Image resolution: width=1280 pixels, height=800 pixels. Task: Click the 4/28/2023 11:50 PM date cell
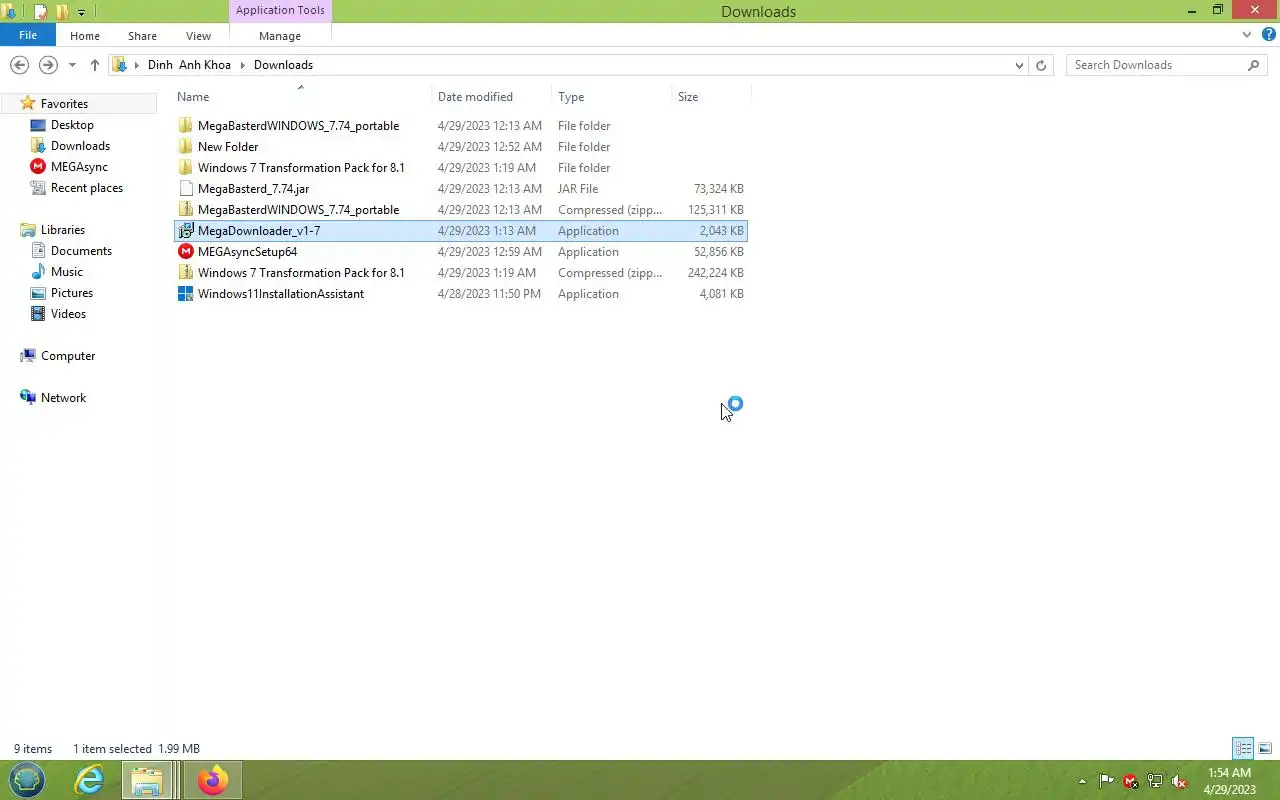click(x=489, y=294)
